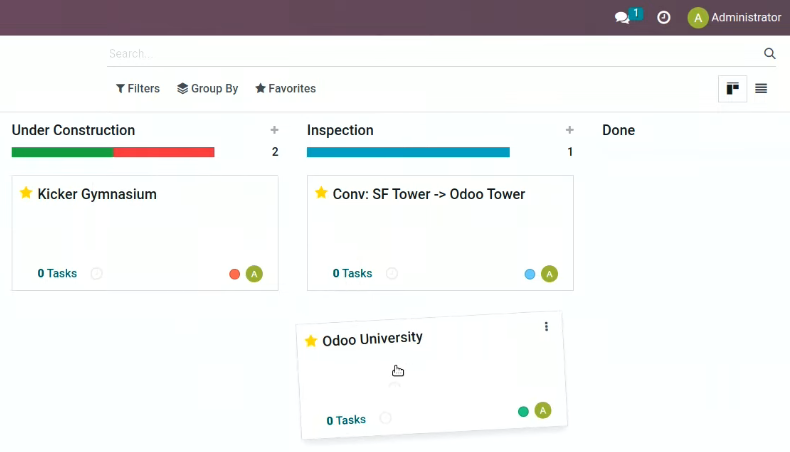Unstar the Odoo University project
The height and width of the screenshot is (452, 790).
(311, 341)
